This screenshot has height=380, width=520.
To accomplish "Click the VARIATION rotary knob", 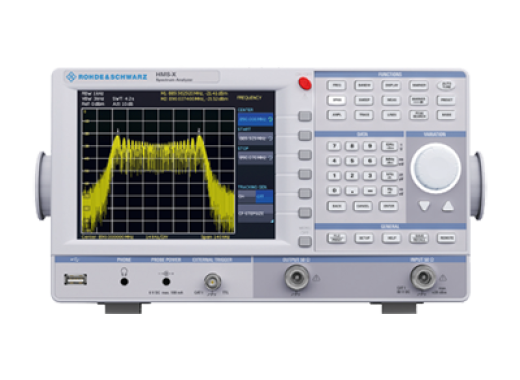I will tap(436, 168).
